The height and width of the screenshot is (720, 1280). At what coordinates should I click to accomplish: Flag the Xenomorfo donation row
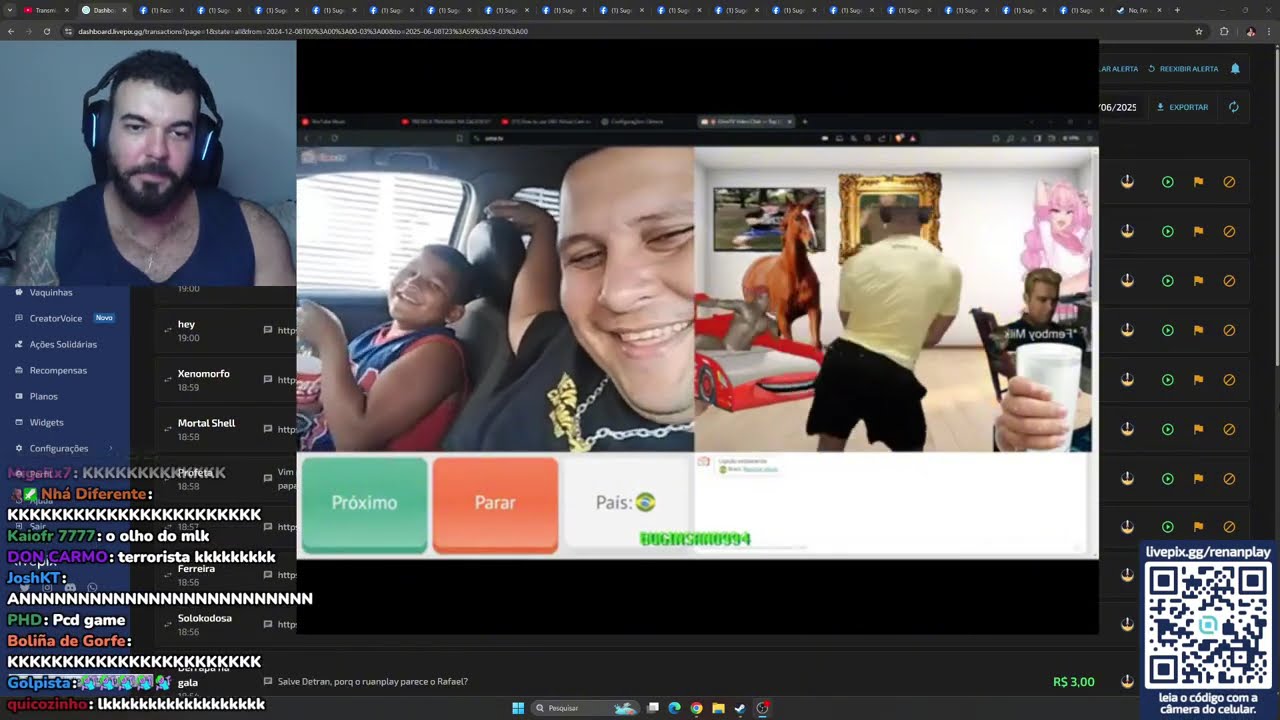tap(1198, 380)
